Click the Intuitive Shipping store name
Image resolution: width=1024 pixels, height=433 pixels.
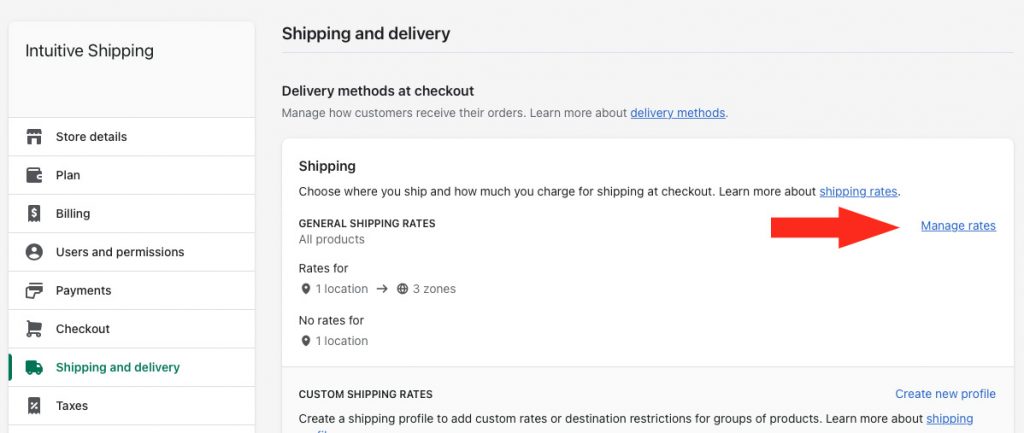pyautogui.click(x=89, y=51)
